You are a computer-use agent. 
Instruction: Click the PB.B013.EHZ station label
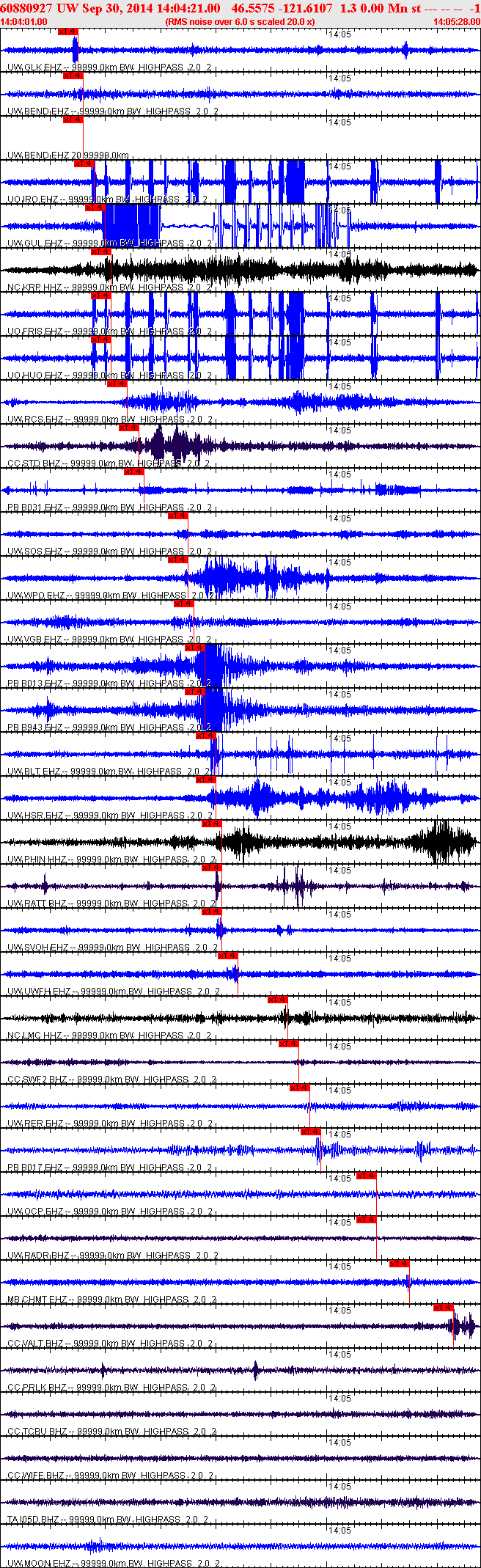[x=109, y=684]
